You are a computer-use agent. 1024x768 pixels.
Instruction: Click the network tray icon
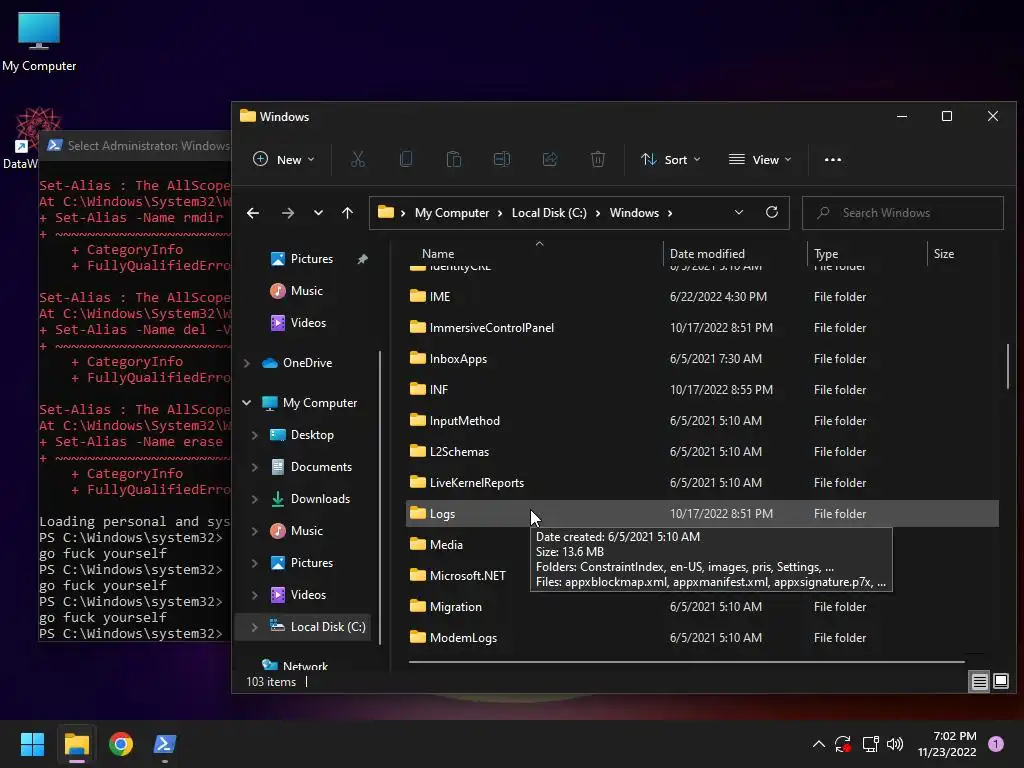pos(870,744)
